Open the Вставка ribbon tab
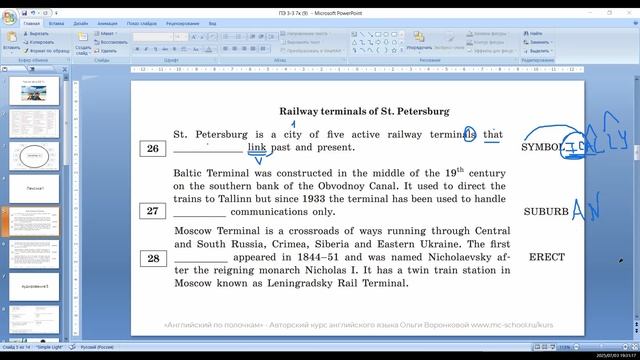This screenshot has width=640, height=360. (x=56, y=24)
